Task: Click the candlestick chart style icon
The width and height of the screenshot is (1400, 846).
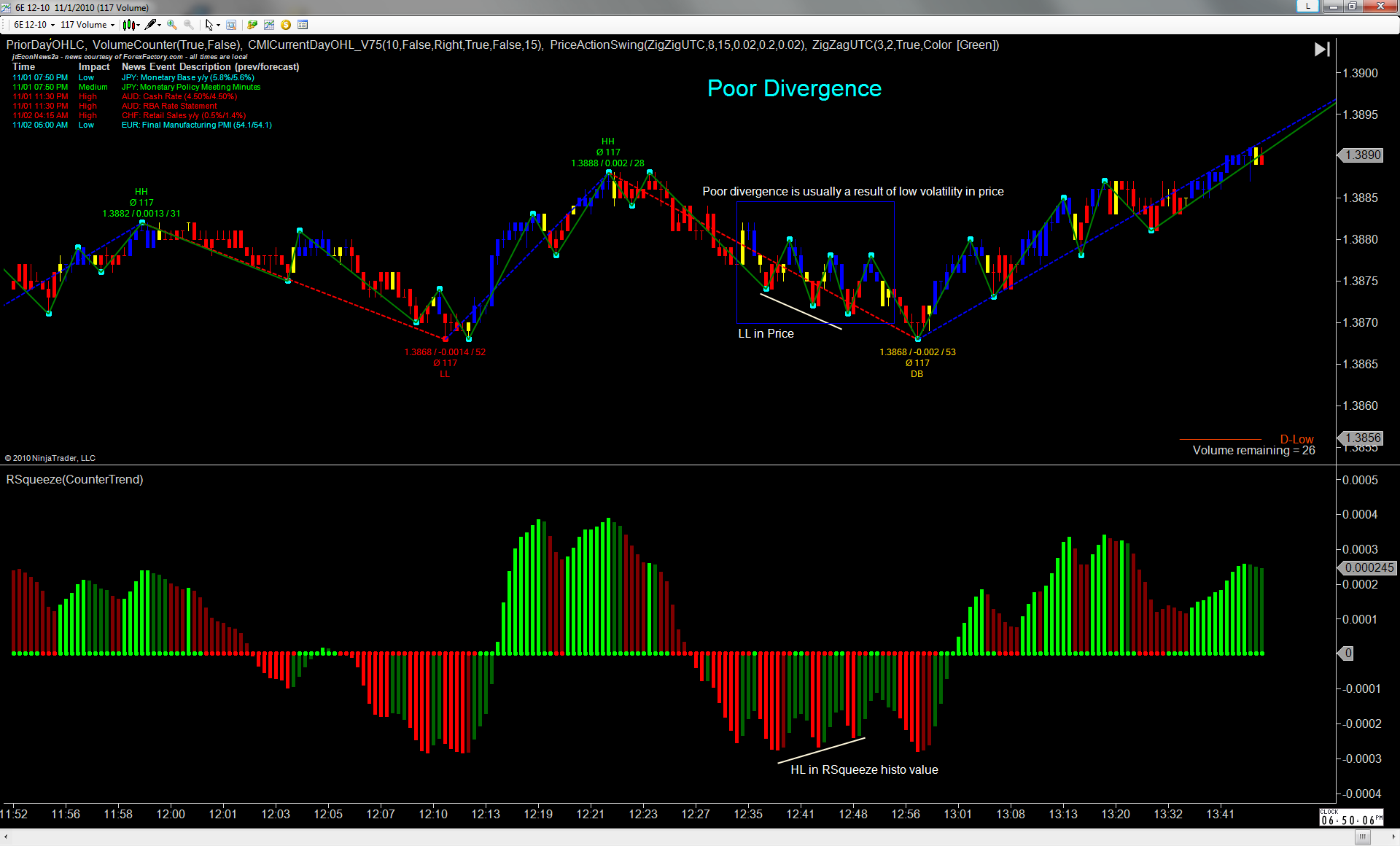Action: 128,25
